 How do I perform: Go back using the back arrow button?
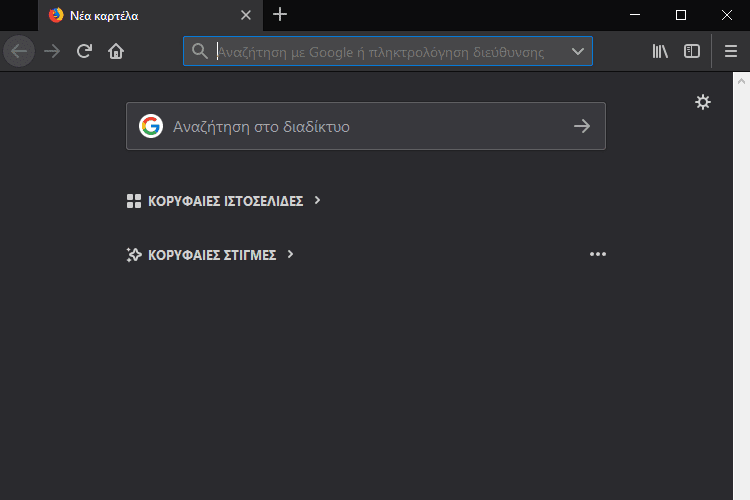coord(19,51)
